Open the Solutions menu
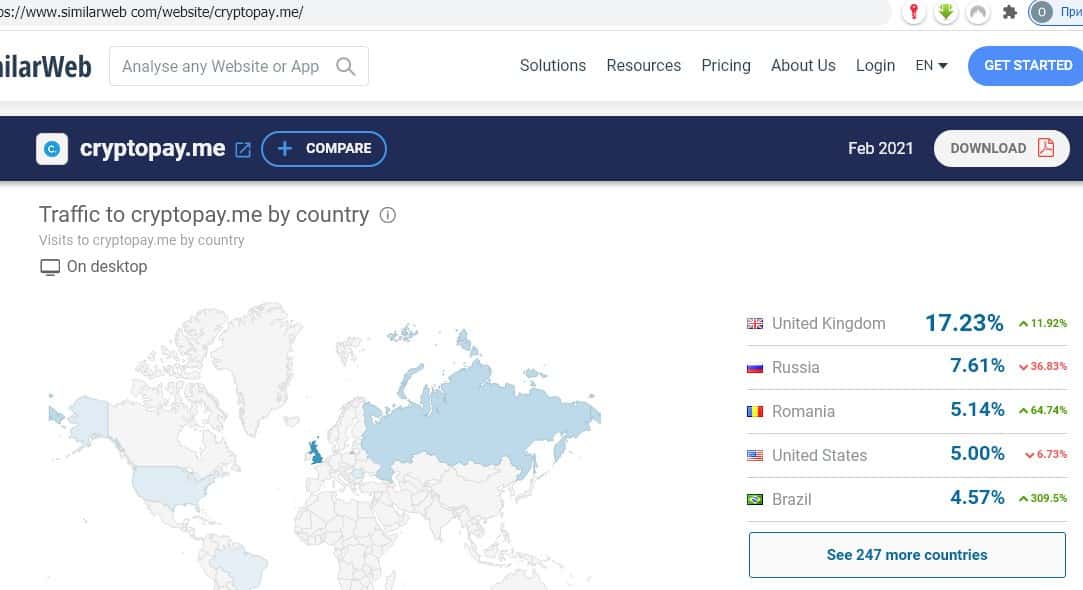 coord(553,66)
